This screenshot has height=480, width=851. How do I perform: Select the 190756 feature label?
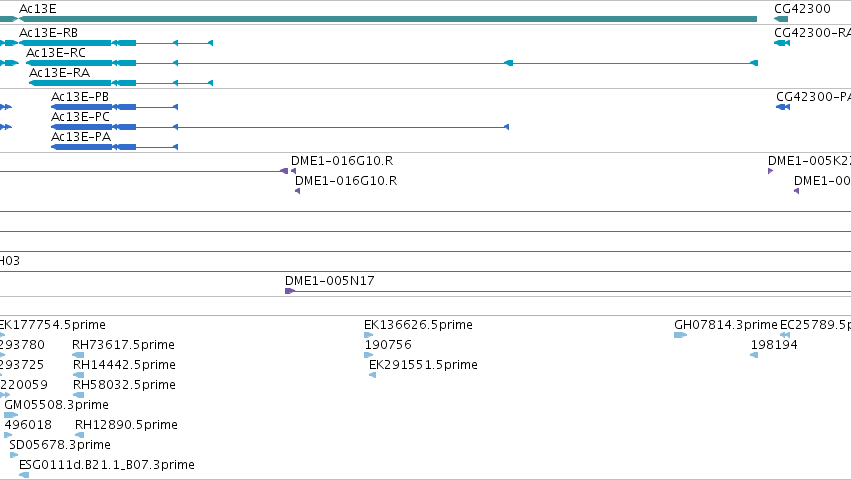tap(388, 345)
